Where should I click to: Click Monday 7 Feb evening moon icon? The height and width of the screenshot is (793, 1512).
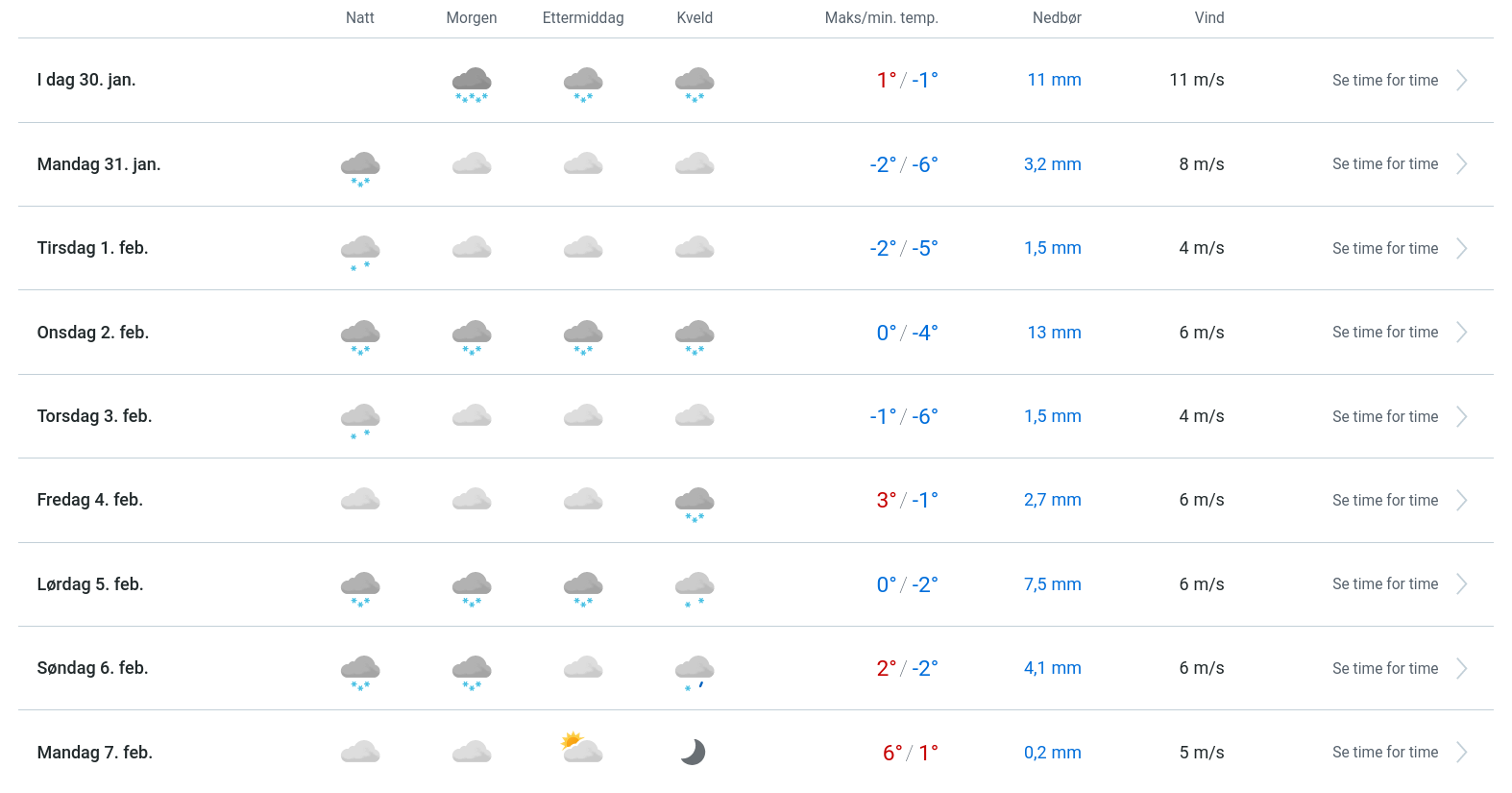694,752
